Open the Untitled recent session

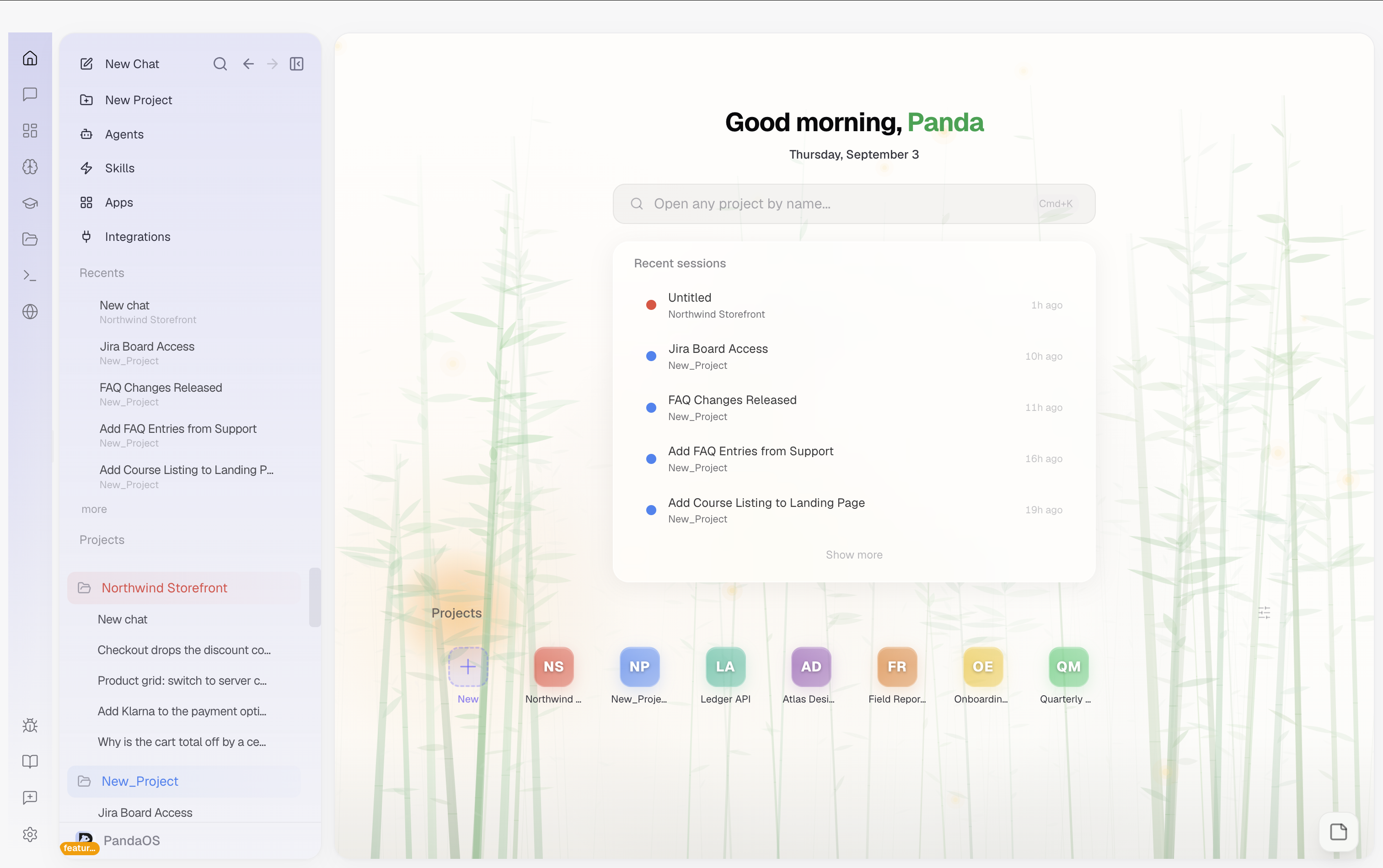(854, 305)
